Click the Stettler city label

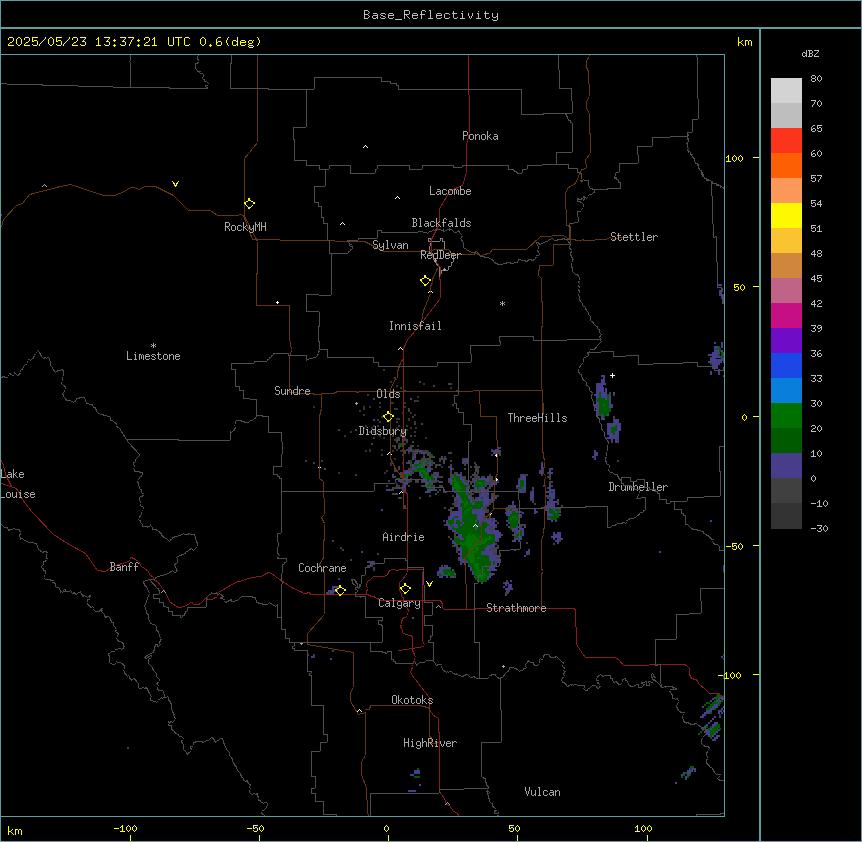coord(633,237)
